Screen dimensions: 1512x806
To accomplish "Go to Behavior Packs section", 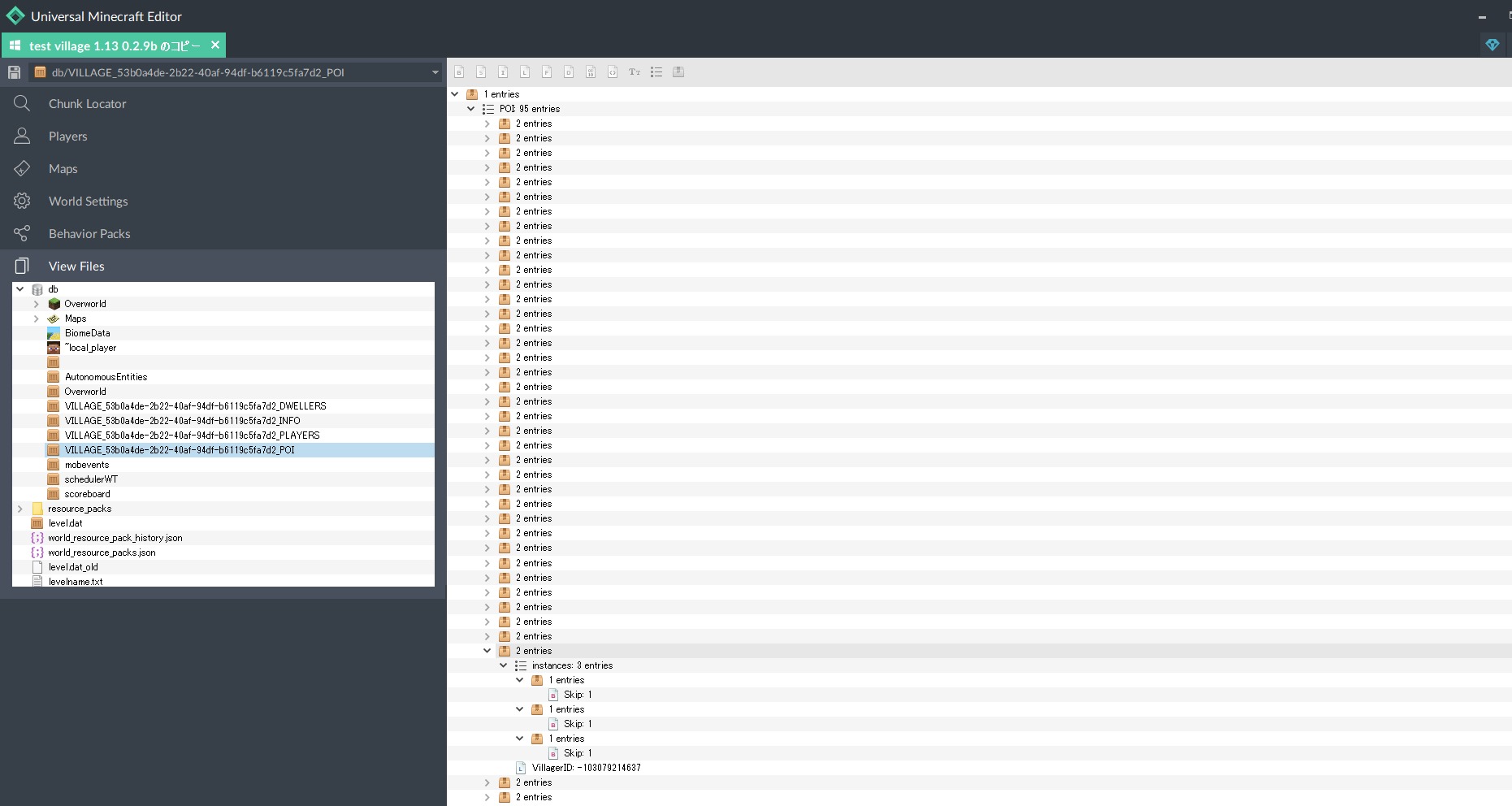I will pos(89,234).
